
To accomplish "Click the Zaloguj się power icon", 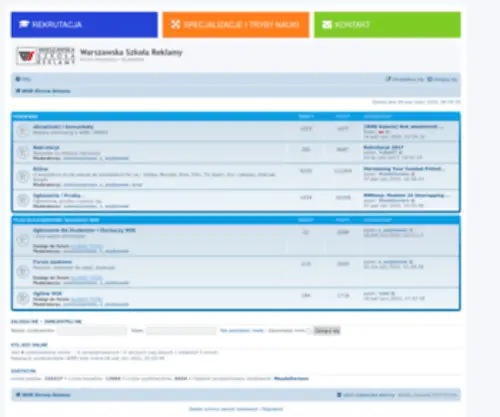I will coord(430,79).
